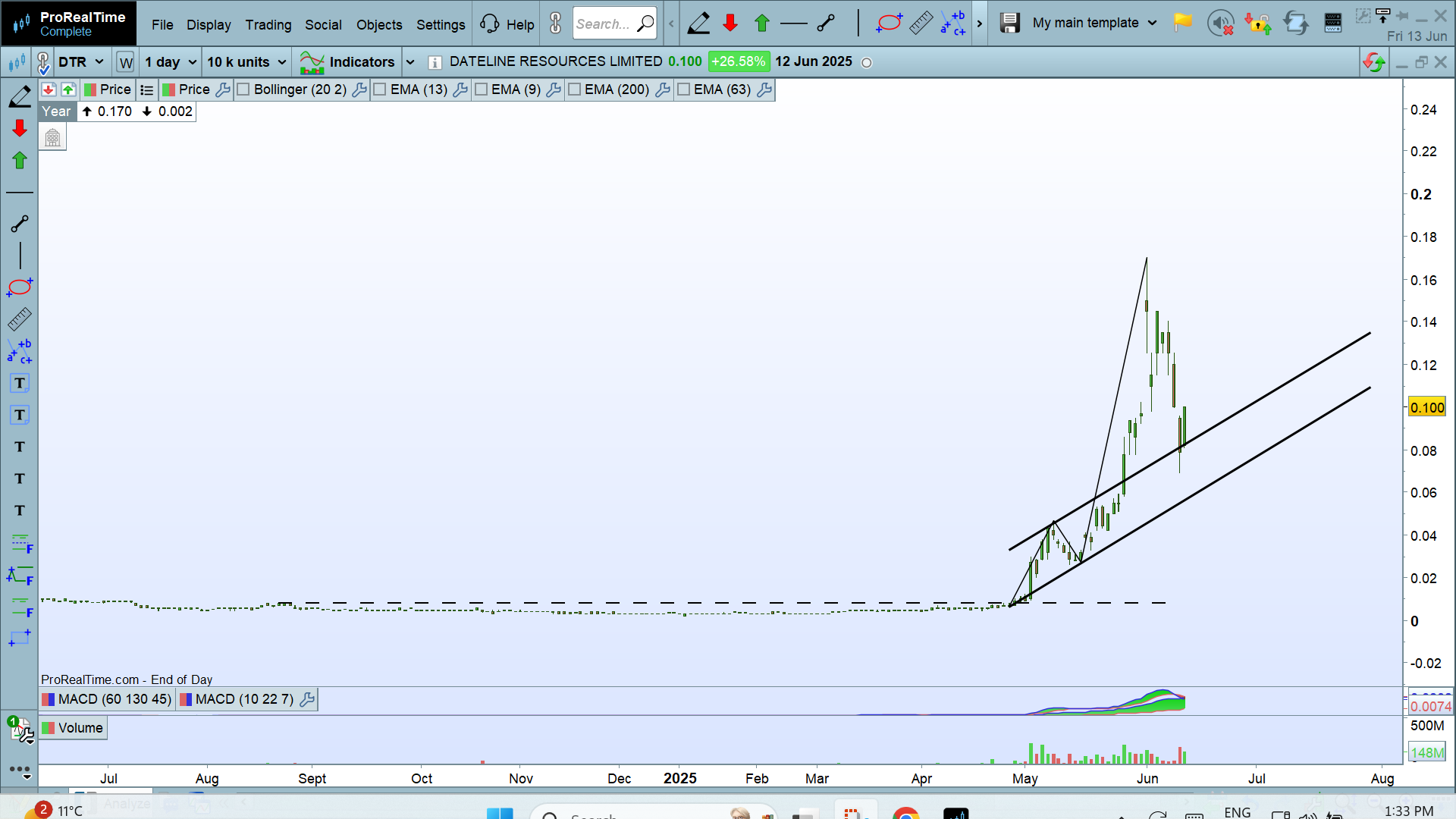Select Fibonacci retracement tool in left sidebar
Image resolution: width=1456 pixels, height=819 pixels.
(20, 543)
